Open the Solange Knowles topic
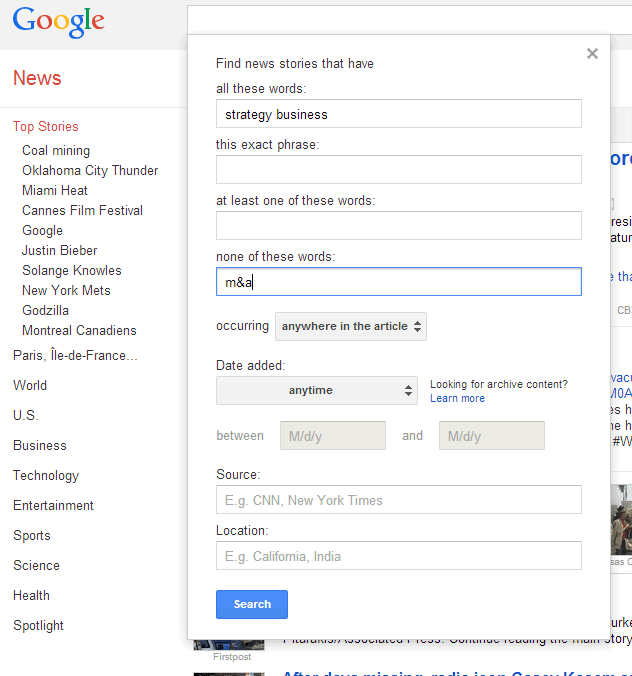 [72, 270]
